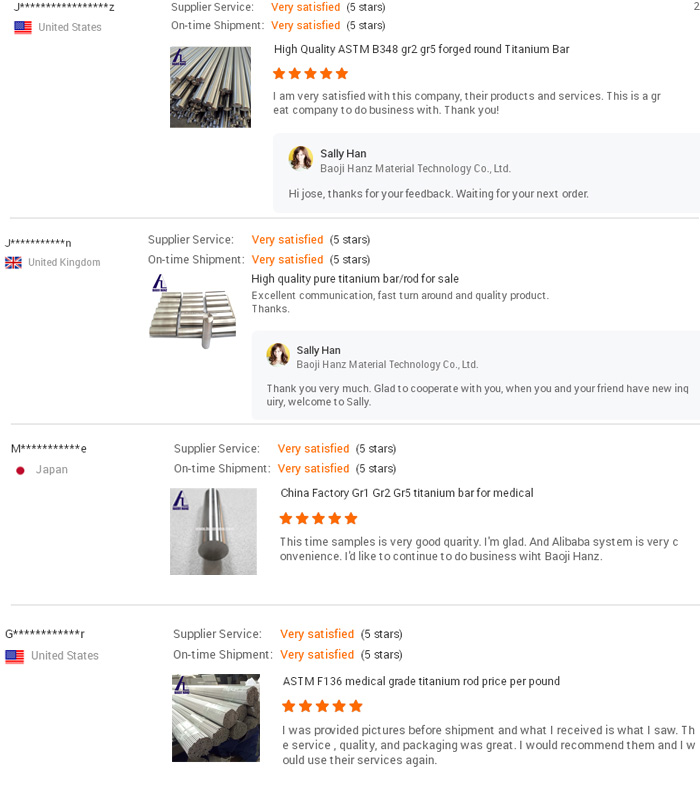Image resolution: width=700 pixels, height=800 pixels.
Task: Open the forged round titanium bar product image
Action: click(210, 87)
